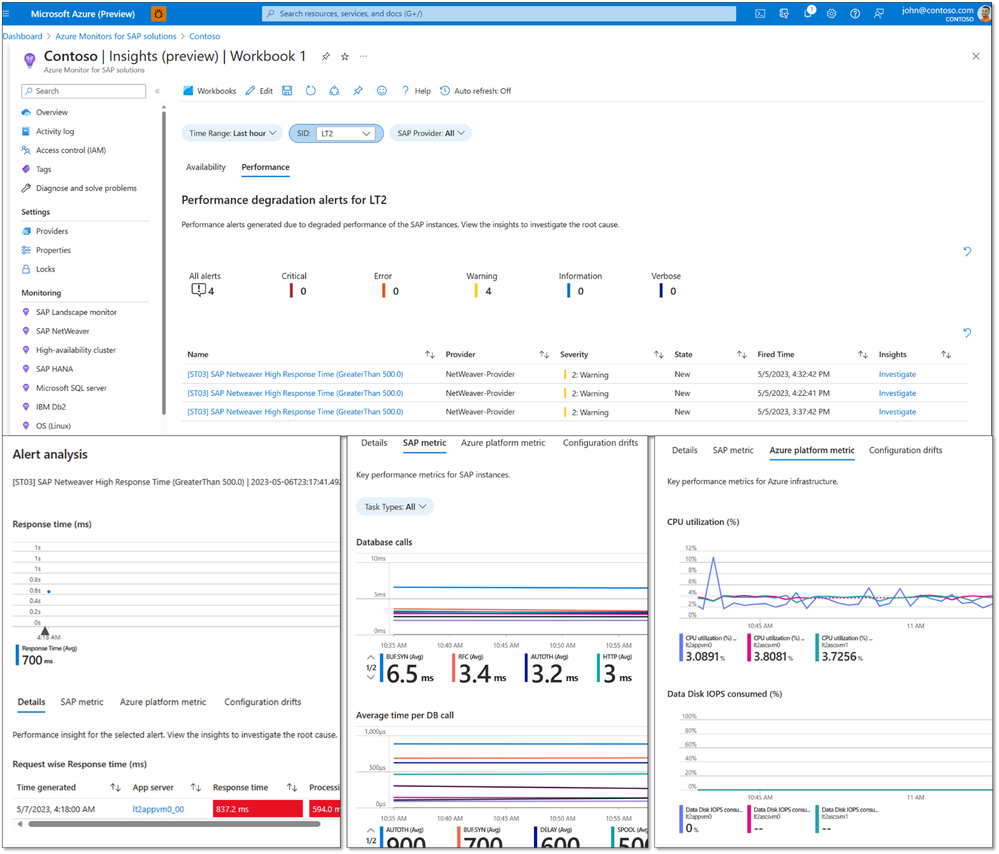The image size is (999, 854).
Task: Sort alerts table by Fired Time column
Action: coord(863,354)
